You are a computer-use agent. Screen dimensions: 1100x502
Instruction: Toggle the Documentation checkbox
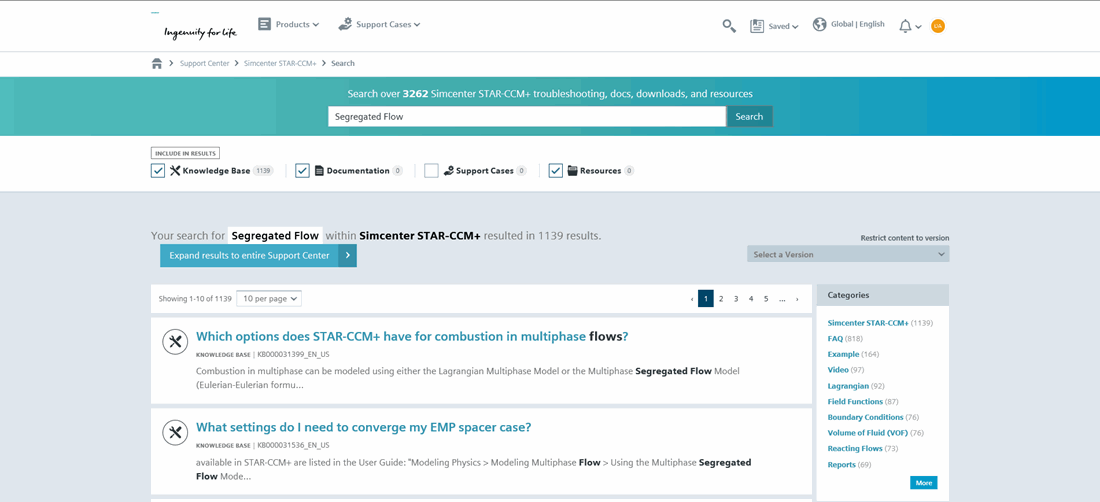(302, 170)
